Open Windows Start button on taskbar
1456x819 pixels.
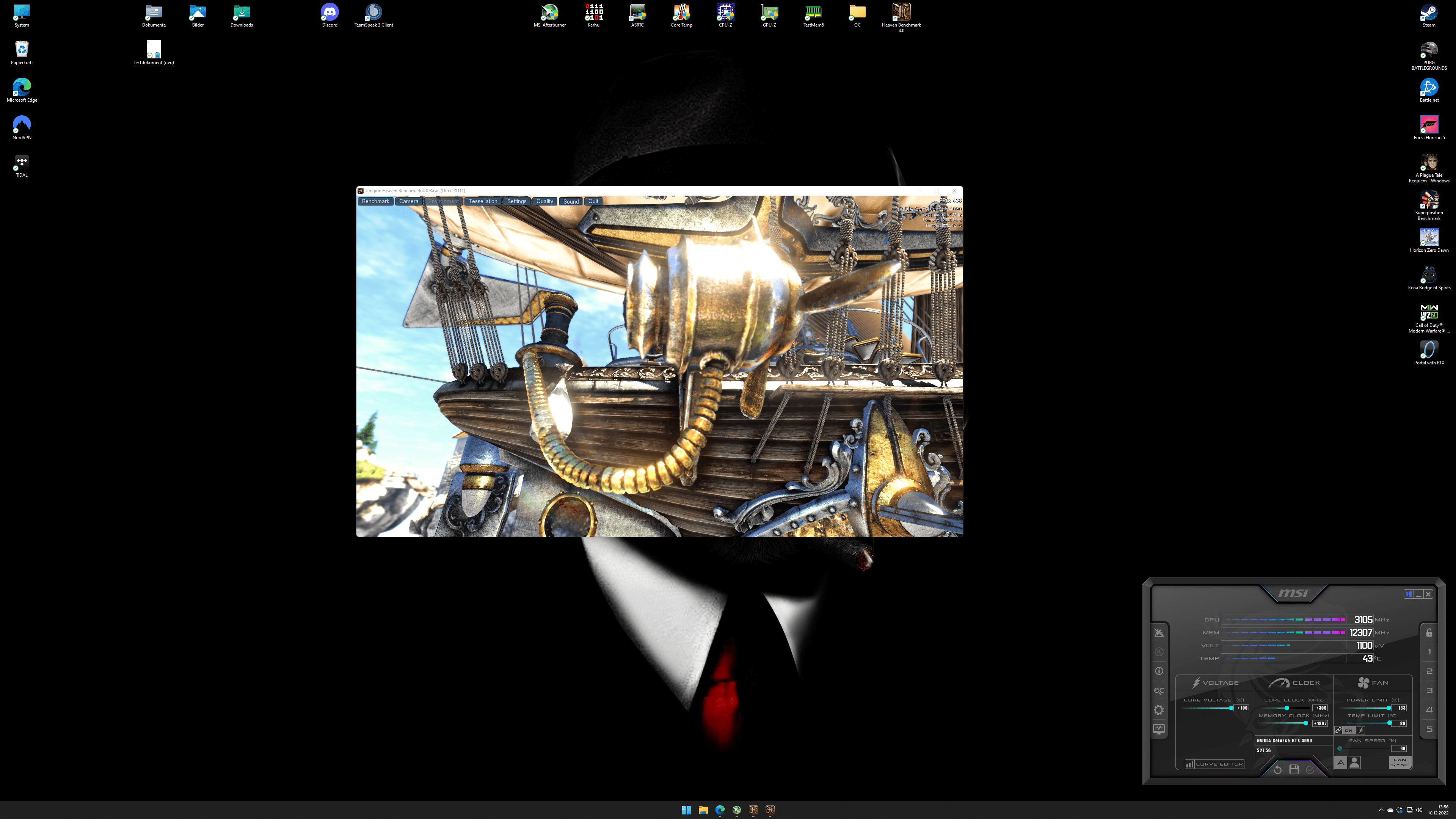click(686, 810)
